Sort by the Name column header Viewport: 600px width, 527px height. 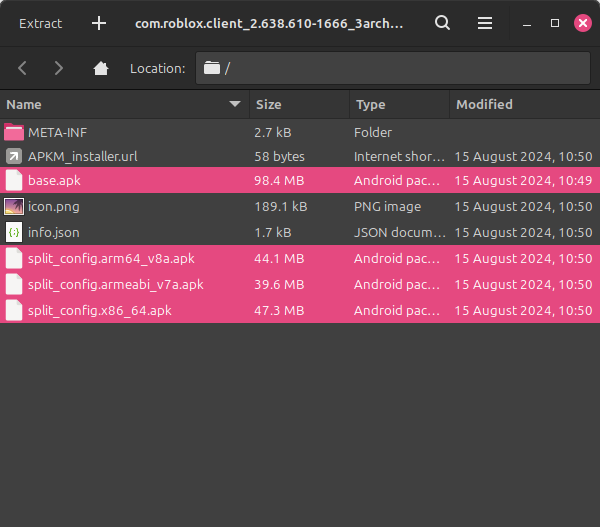pos(100,104)
